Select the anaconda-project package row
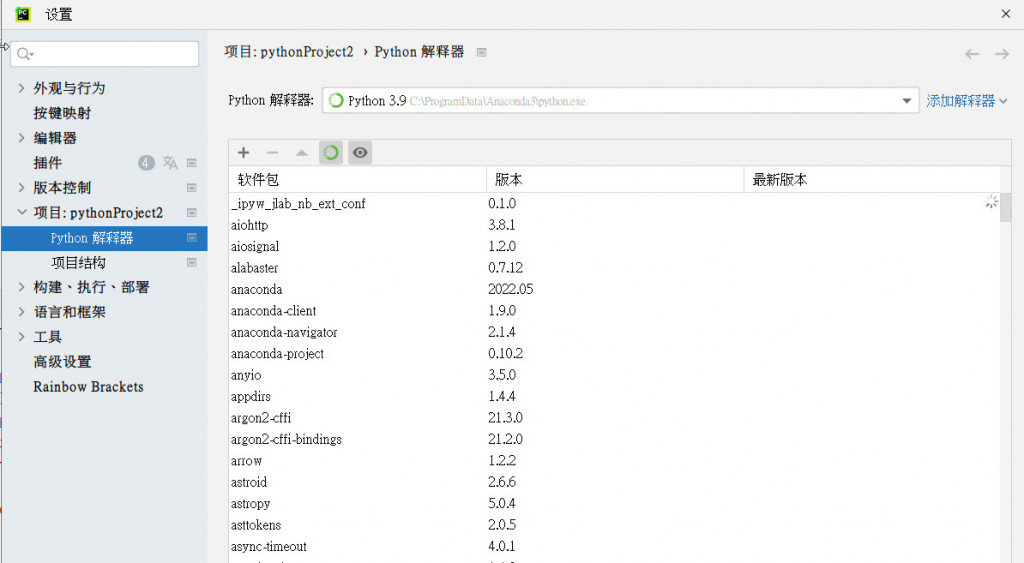The image size is (1024, 563). (x=614, y=354)
